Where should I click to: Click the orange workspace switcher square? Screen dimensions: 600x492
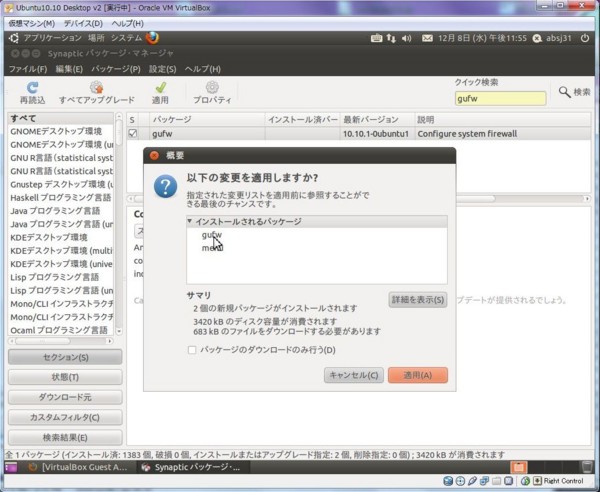(x=518, y=467)
